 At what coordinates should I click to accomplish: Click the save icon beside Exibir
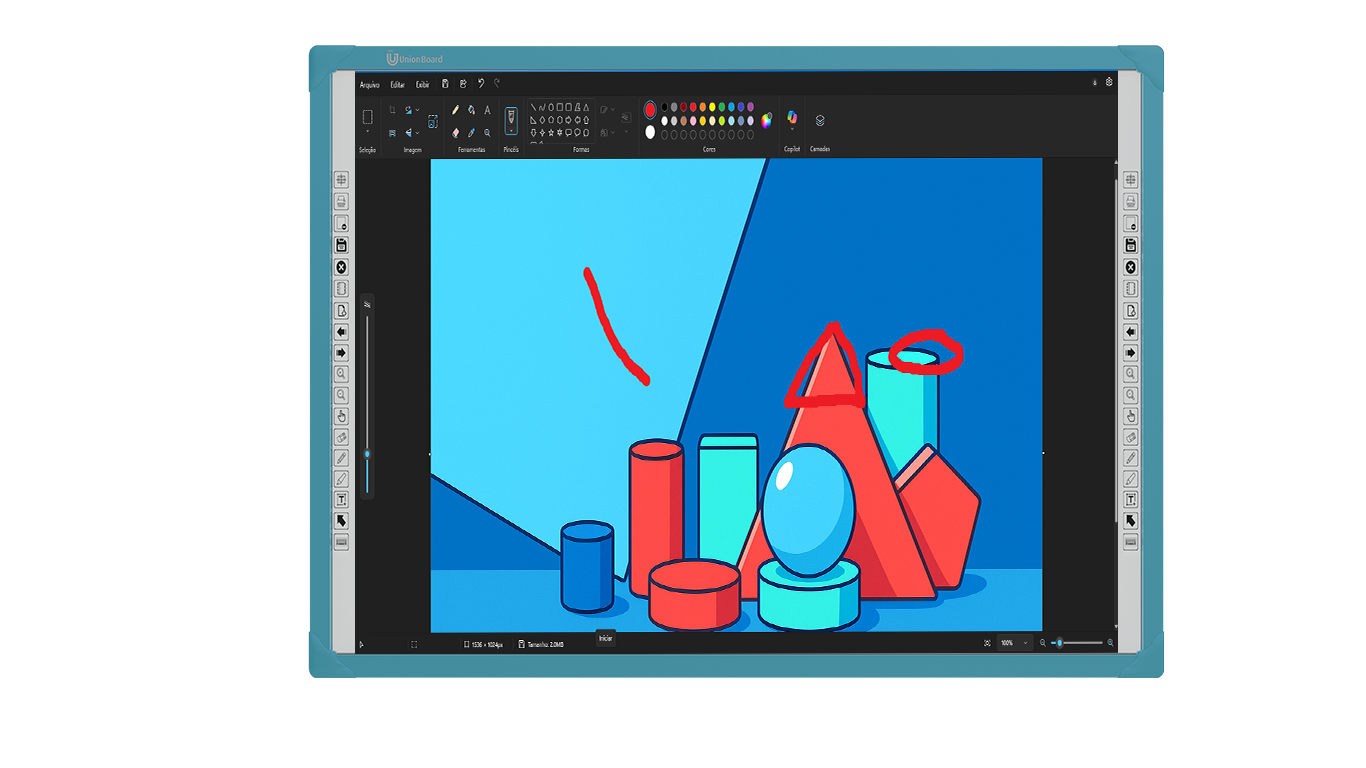[x=445, y=85]
